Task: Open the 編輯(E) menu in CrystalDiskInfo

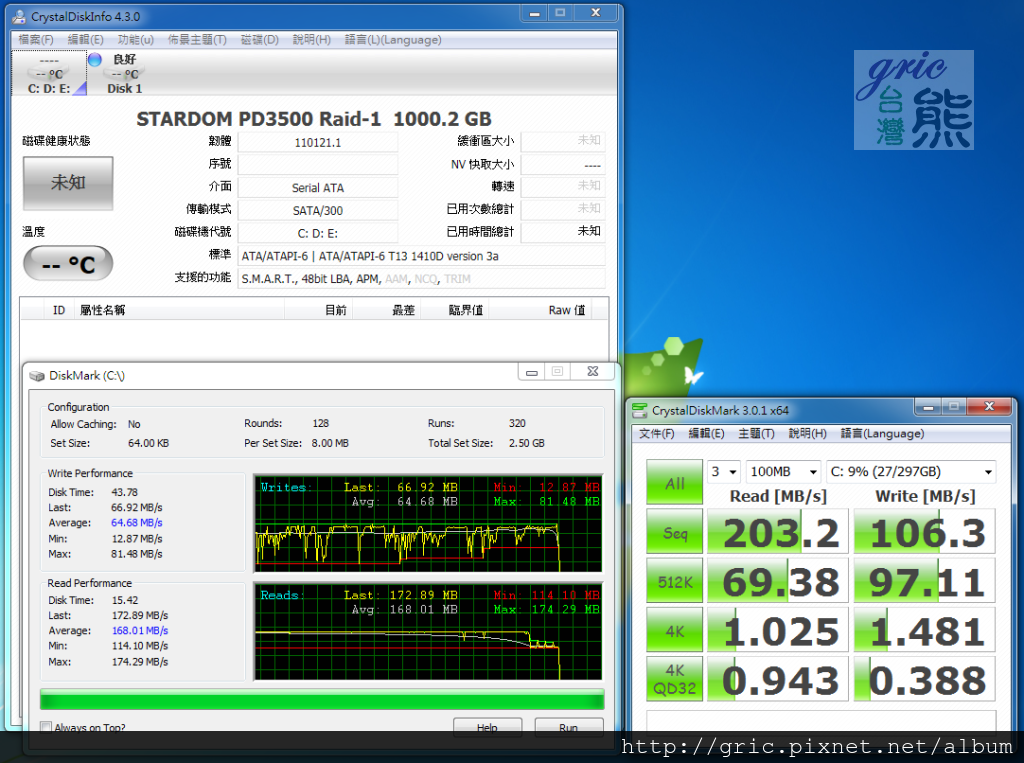Action: pyautogui.click(x=86, y=40)
